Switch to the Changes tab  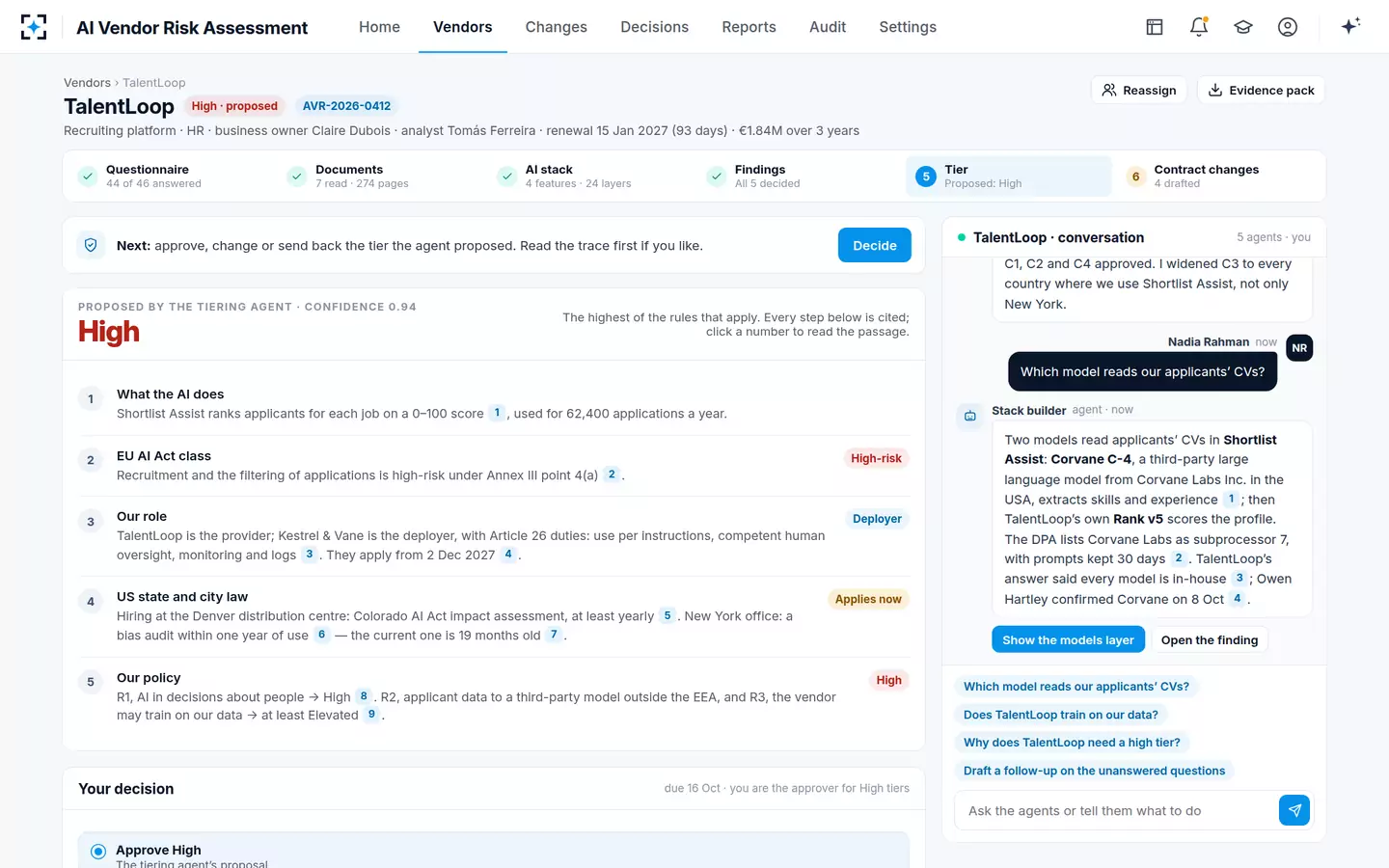pyautogui.click(x=556, y=27)
